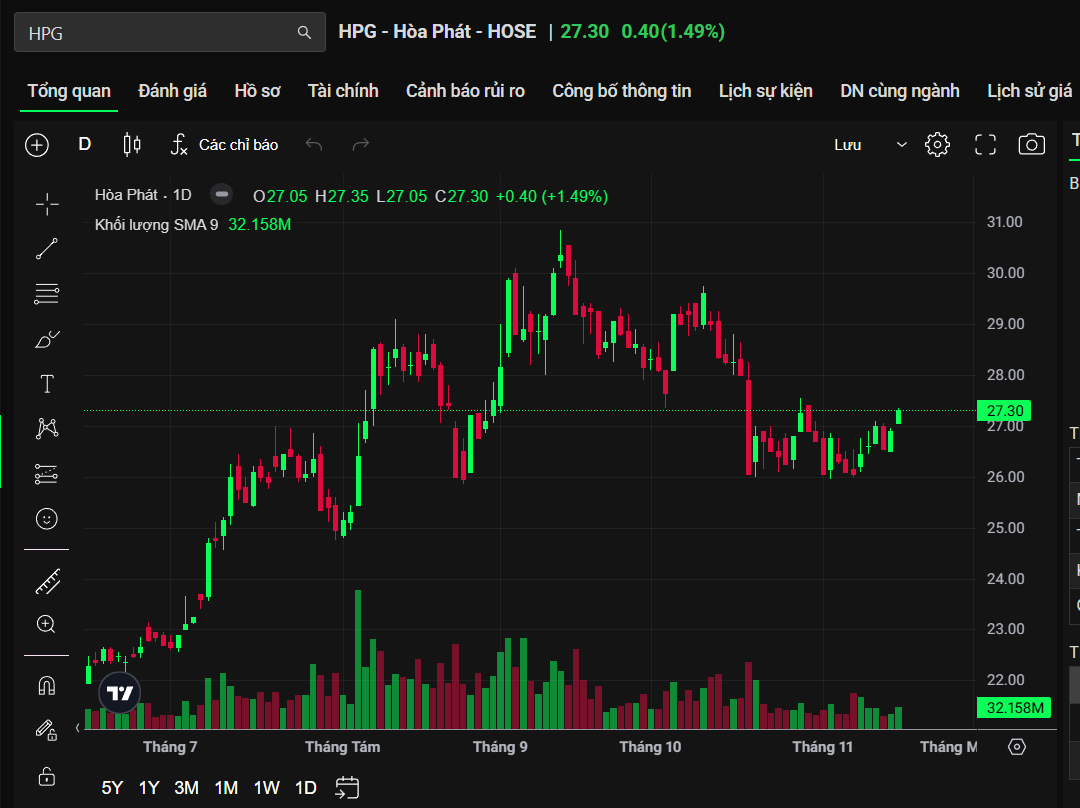Click the zoom in magnifier tool
The width and height of the screenshot is (1080, 808).
point(47,624)
